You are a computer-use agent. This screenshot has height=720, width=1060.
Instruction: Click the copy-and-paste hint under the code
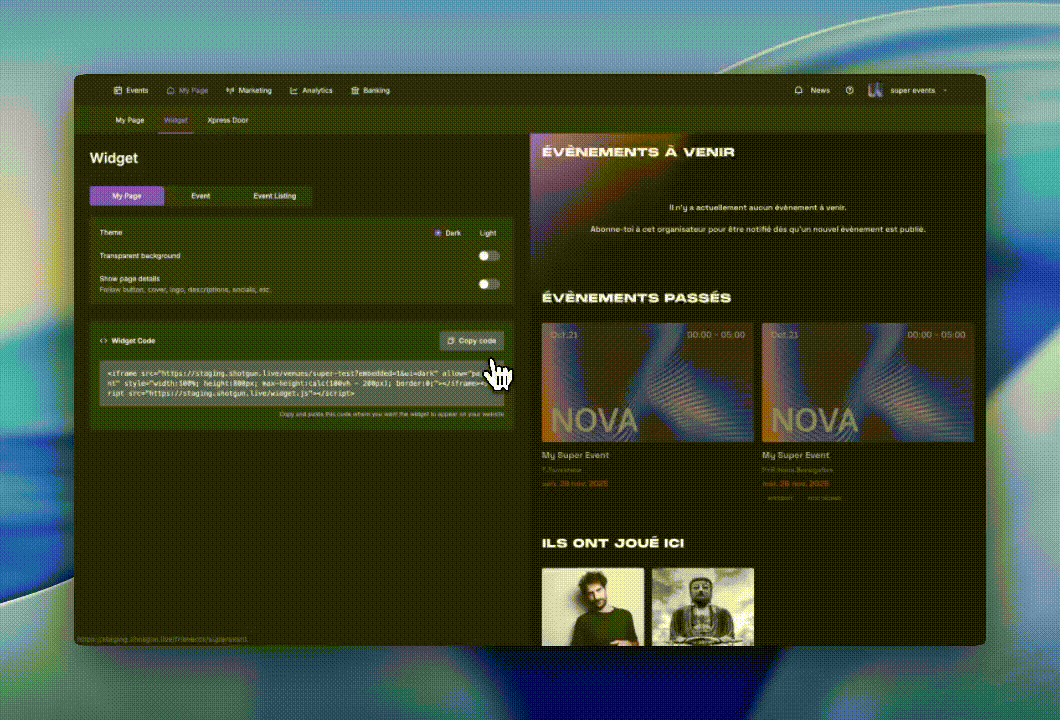point(392,414)
